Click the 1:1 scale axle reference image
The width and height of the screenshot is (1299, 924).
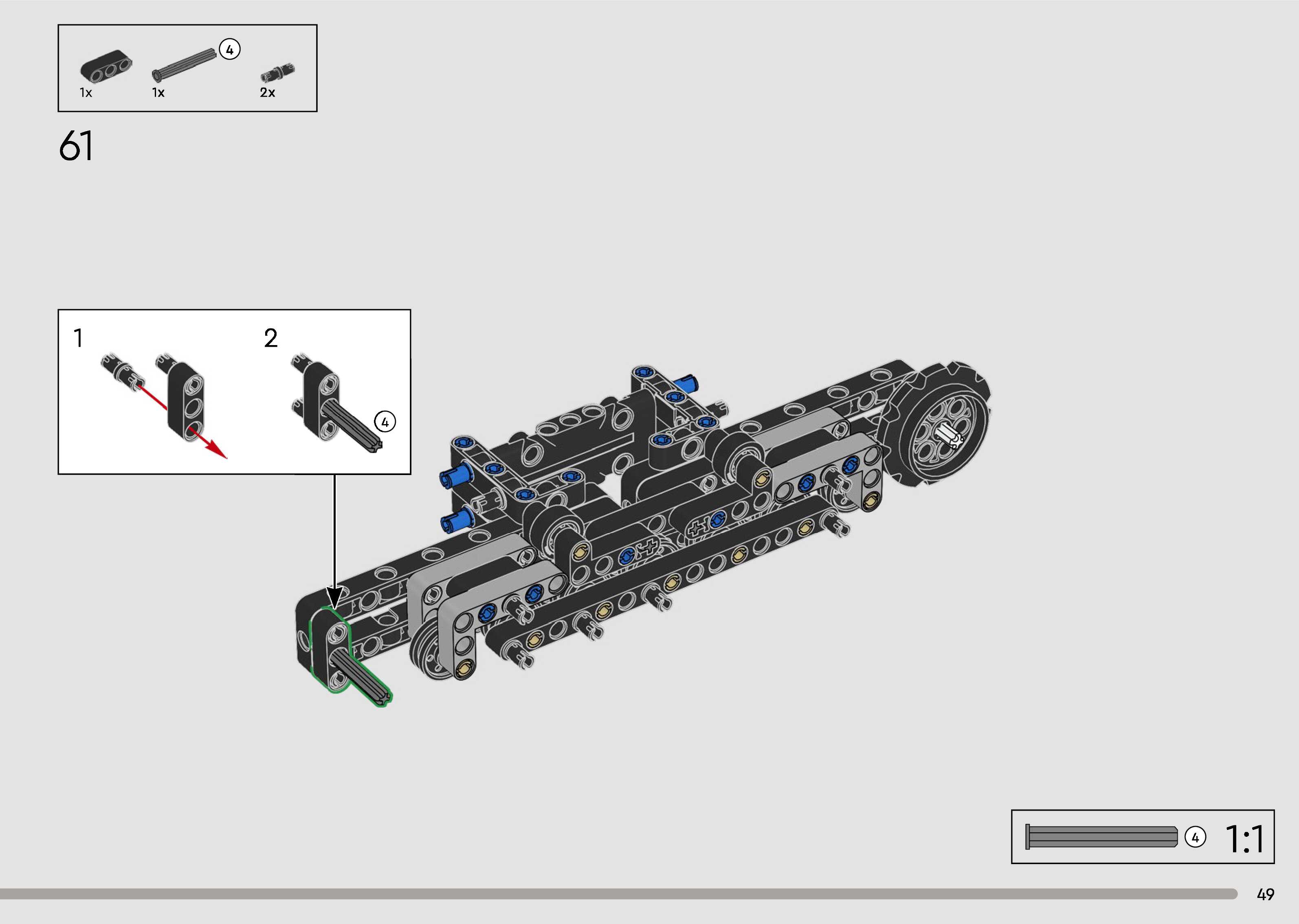pyautogui.click(x=1102, y=836)
